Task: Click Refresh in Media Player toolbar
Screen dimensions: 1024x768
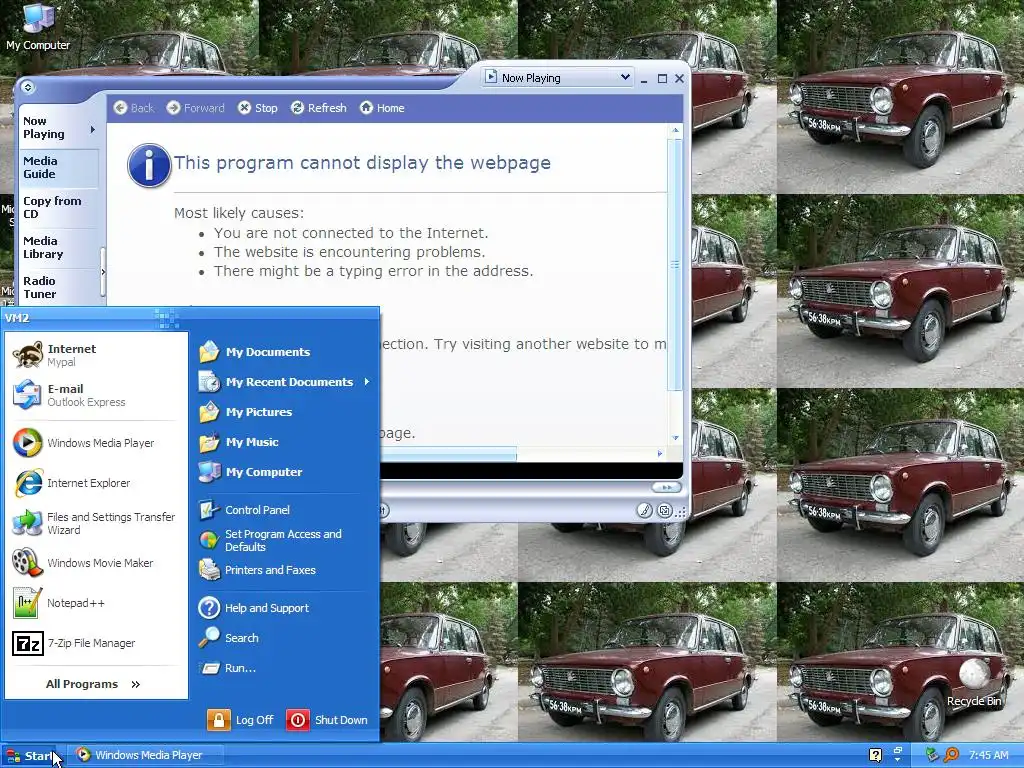Action: 319,108
